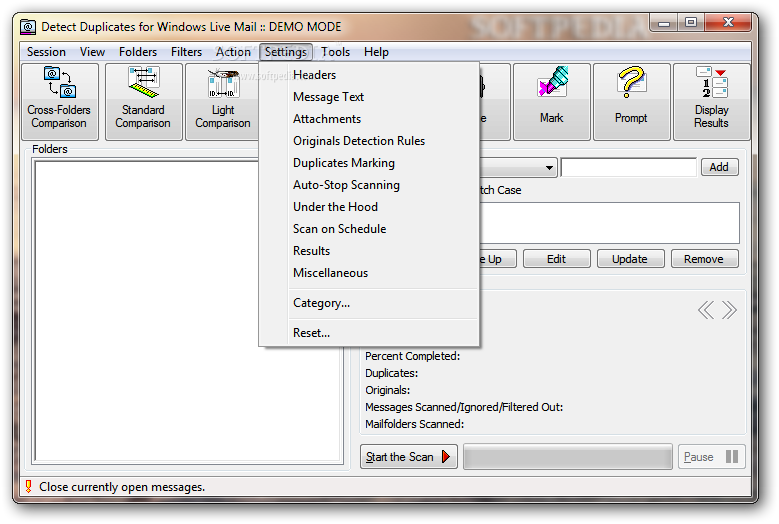Go to next page with right chevrons
Viewport: 779px width, 524px height.
(729, 310)
